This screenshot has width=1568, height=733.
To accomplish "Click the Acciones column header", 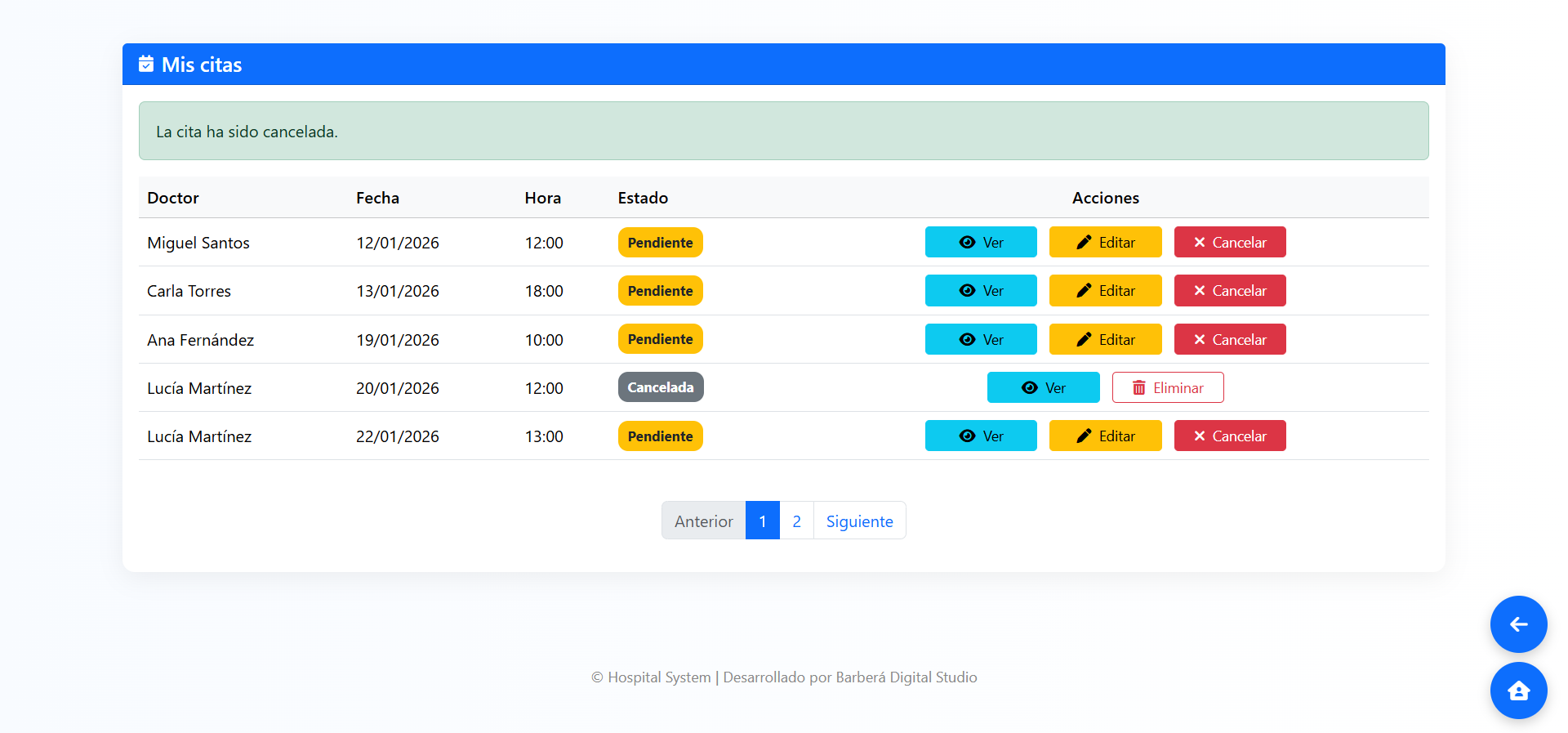I will (1105, 198).
